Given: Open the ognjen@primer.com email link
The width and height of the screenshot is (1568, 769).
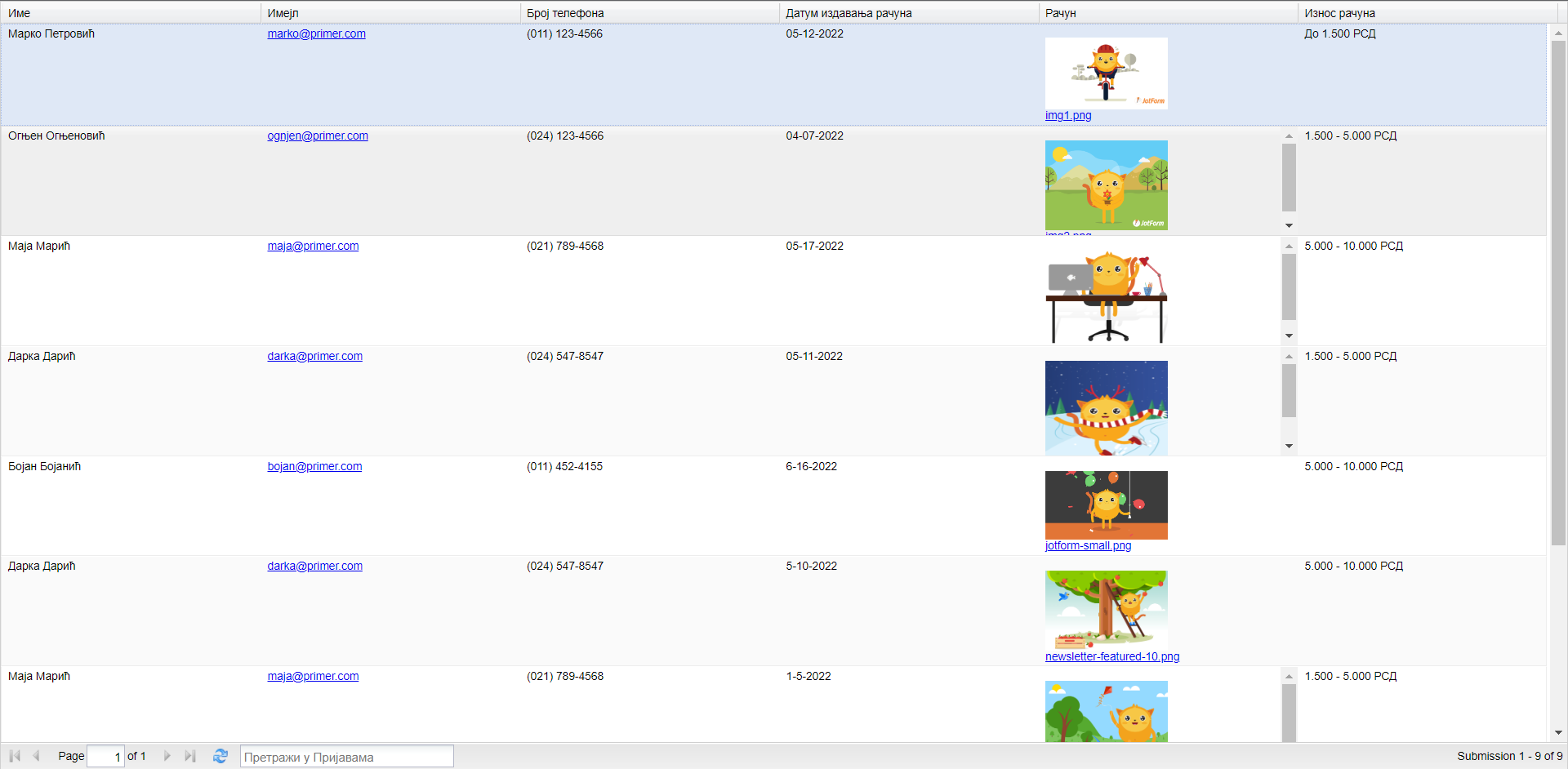Looking at the screenshot, I should point(318,136).
